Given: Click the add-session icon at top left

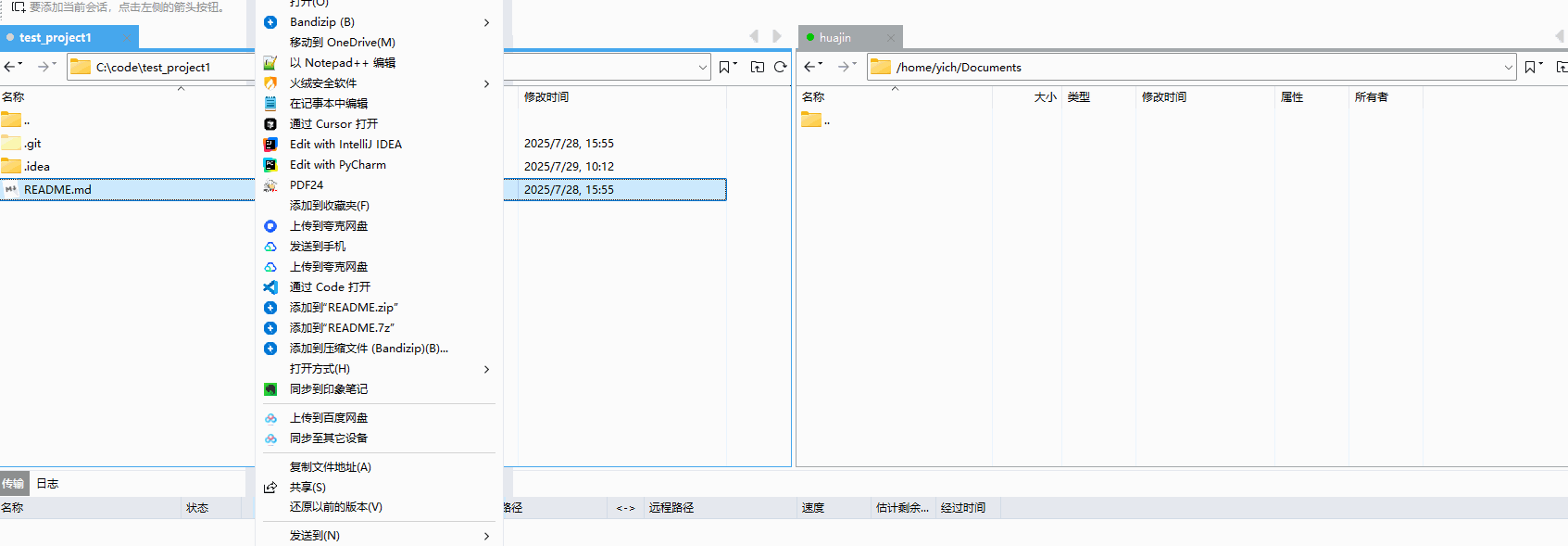Looking at the screenshot, I should pyautogui.click(x=18, y=6).
